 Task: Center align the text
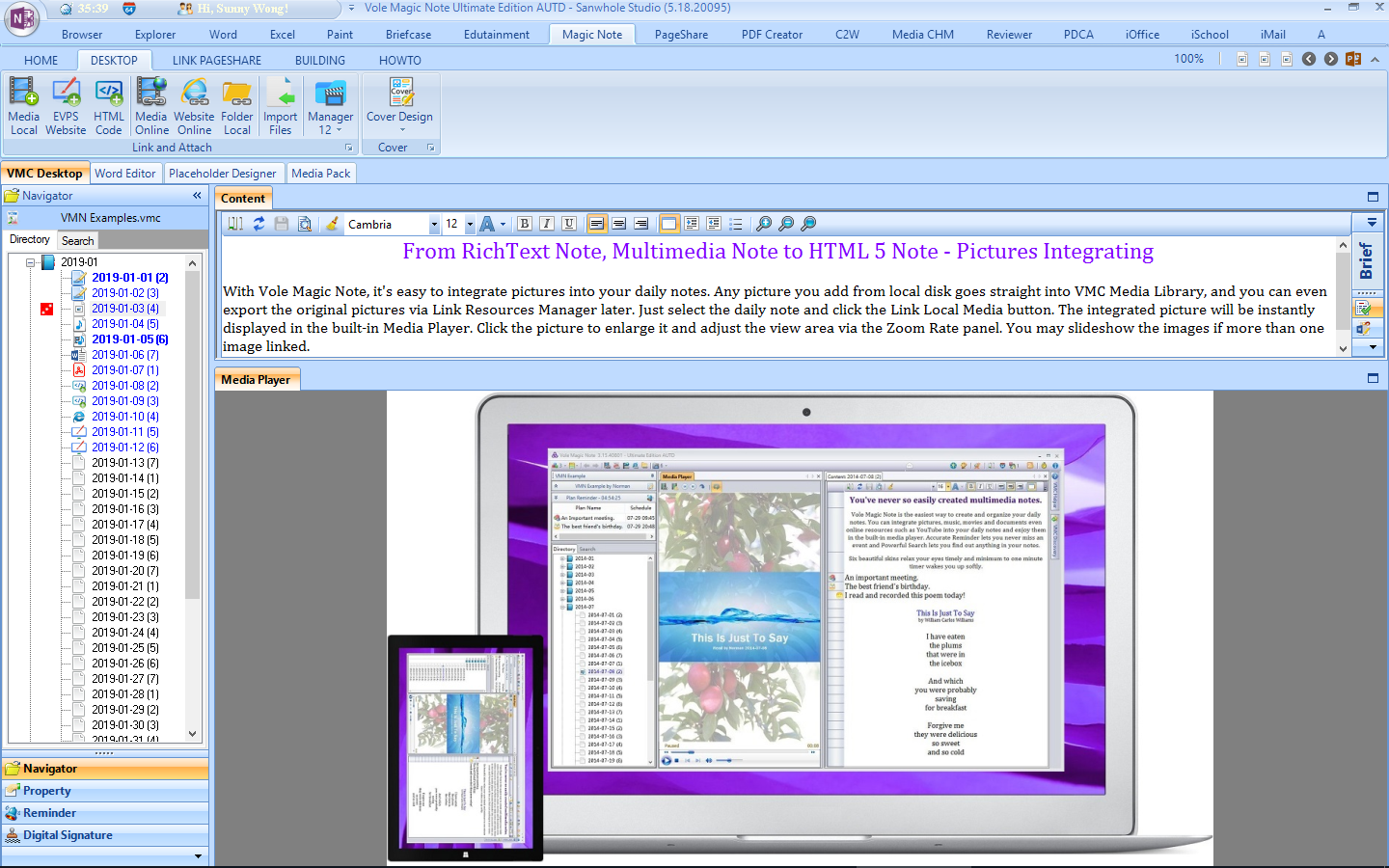click(x=619, y=224)
